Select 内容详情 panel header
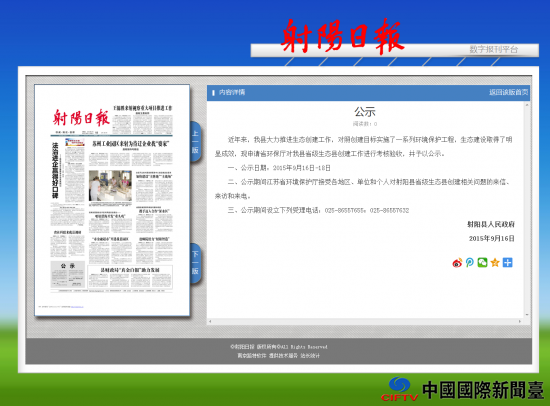The width and height of the screenshot is (550, 406). point(232,92)
